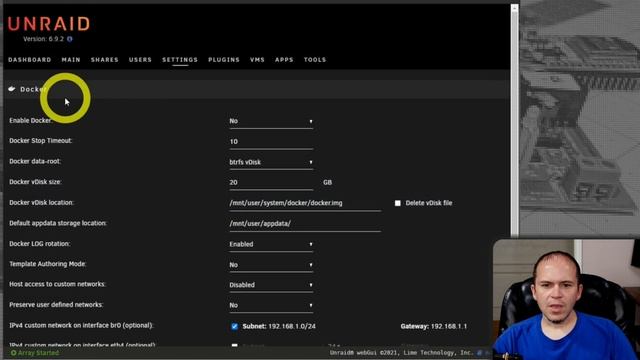
Task: Uncheck the br0 Subnet checkbox
Action: [234, 326]
